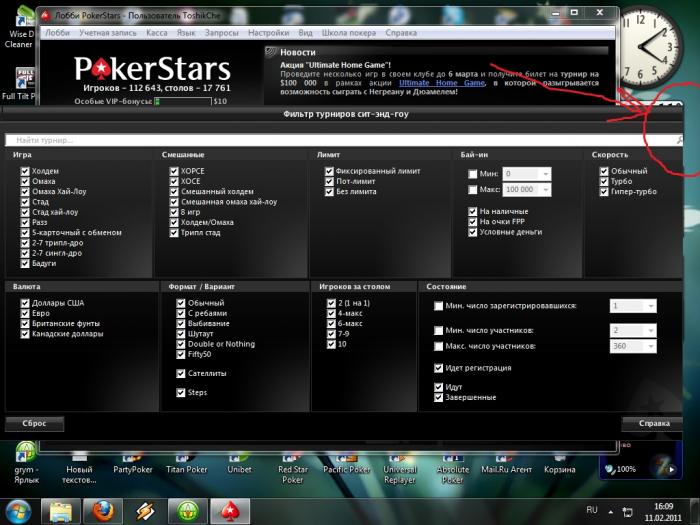
Task: Open the Лобби menu
Action: 58,33
